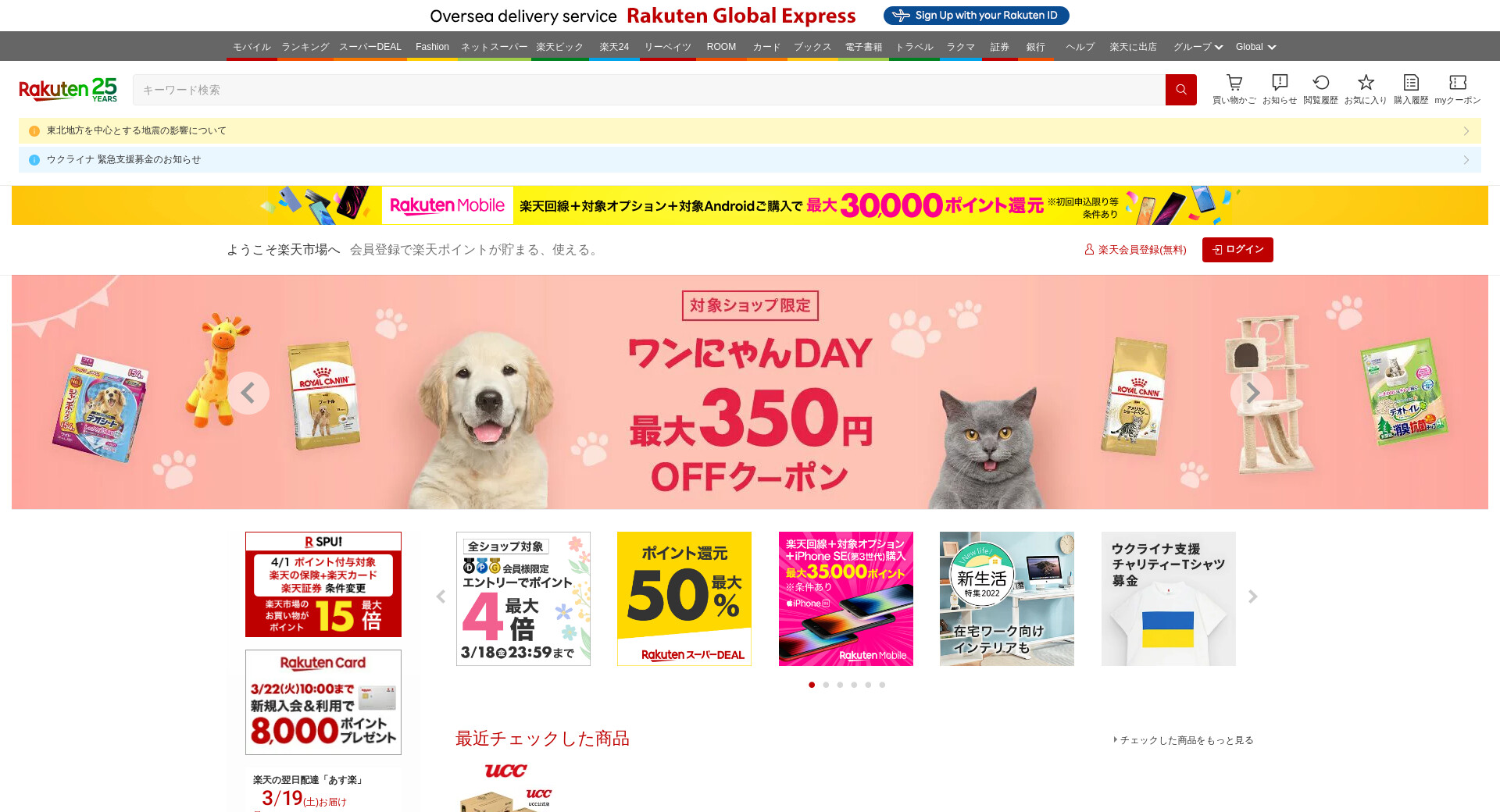
Task: Click the red ログイン button
Action: pyautogui.click(x=1237, y=250)
